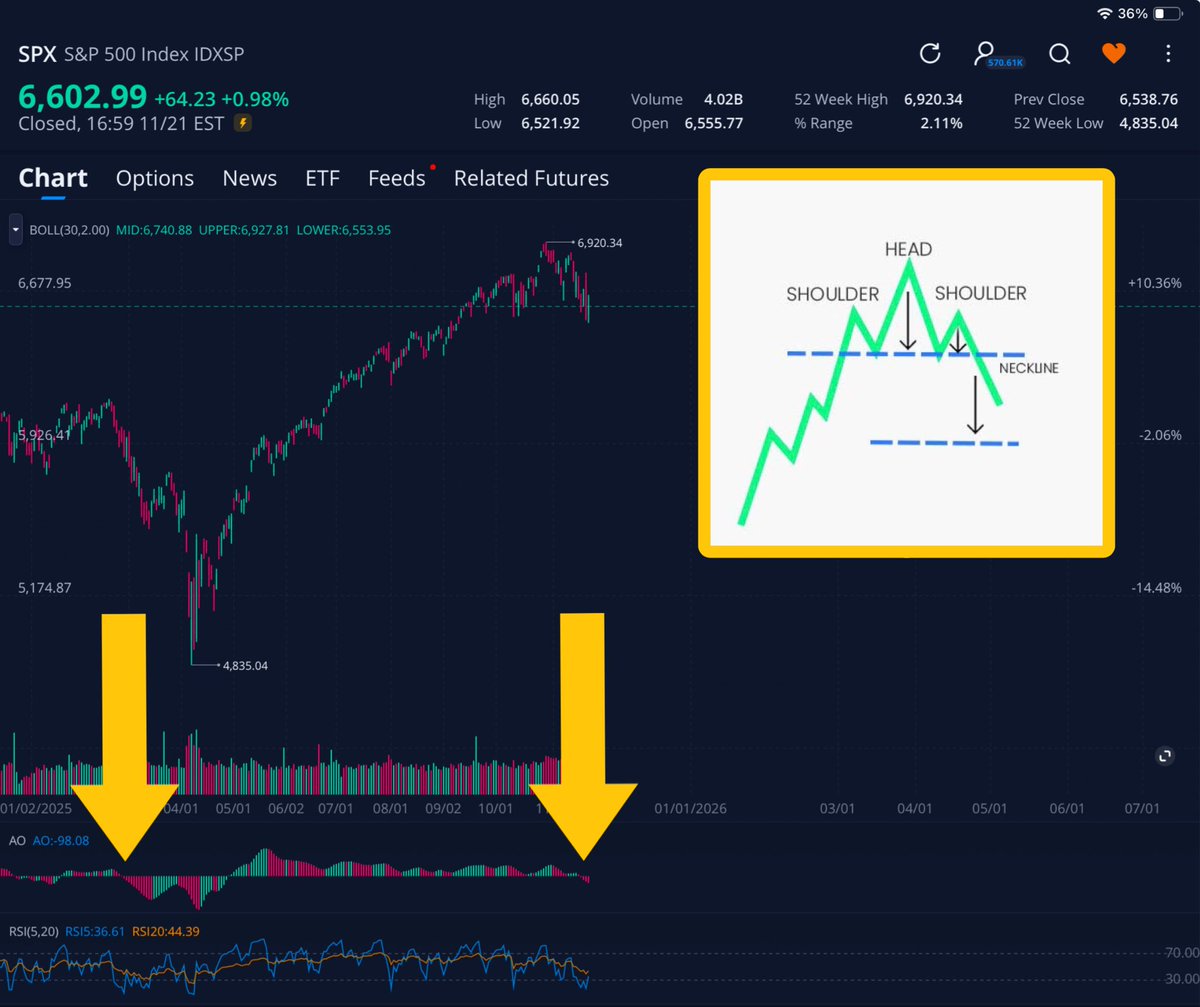
Task: Tap the RSI5:36.61 reading
Action: [x=94, y=931]
